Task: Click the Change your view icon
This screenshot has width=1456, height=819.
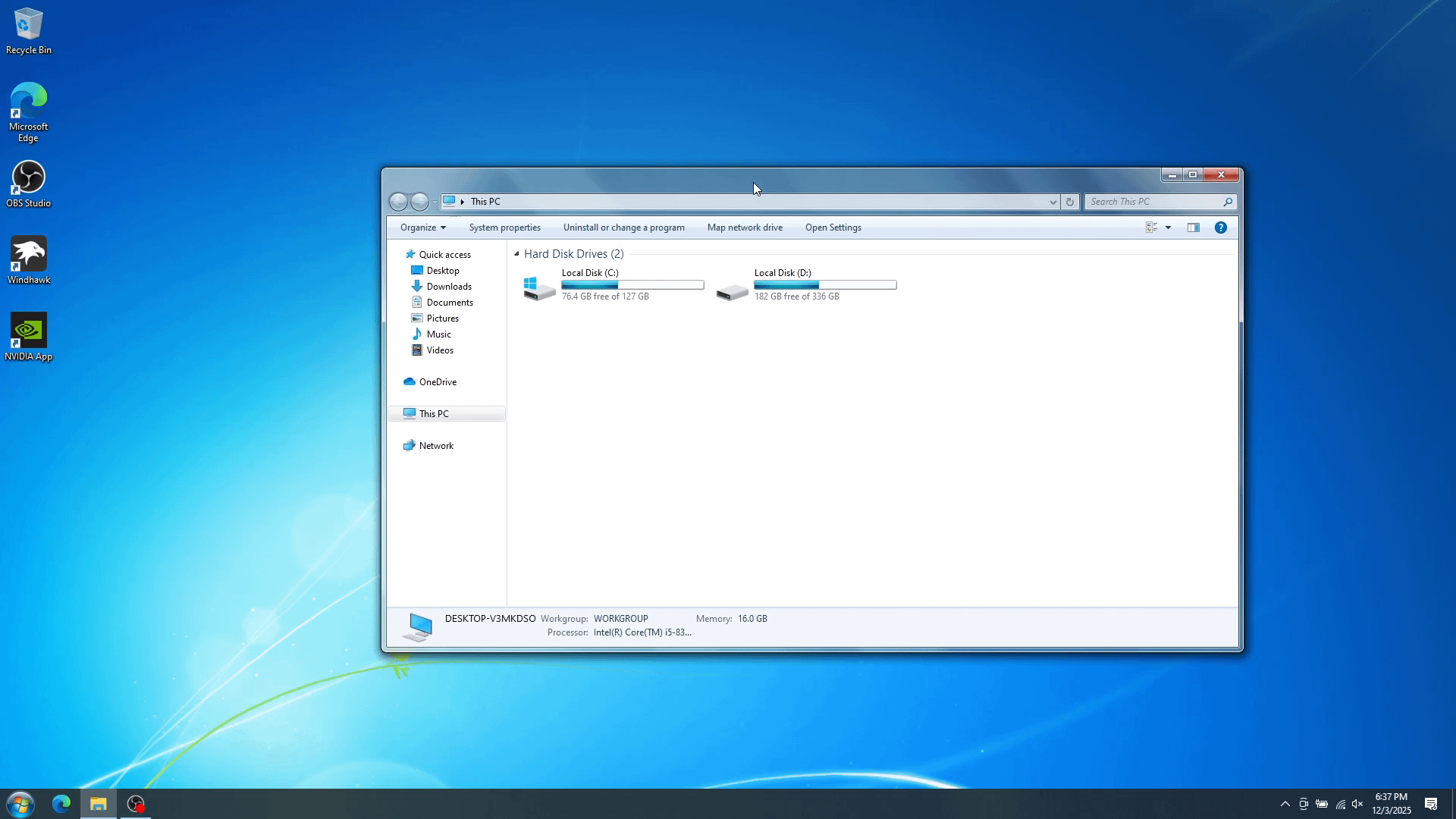Action: tap(1151, 227)
